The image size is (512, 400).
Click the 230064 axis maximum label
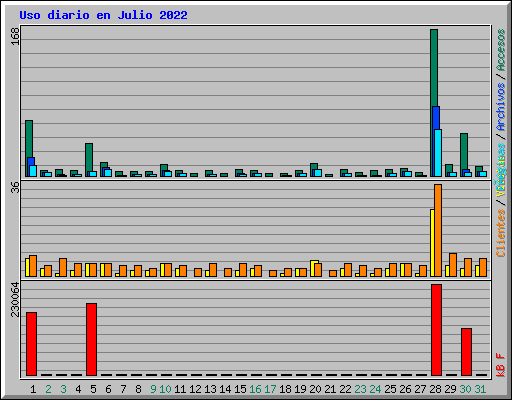coord(15,299)
